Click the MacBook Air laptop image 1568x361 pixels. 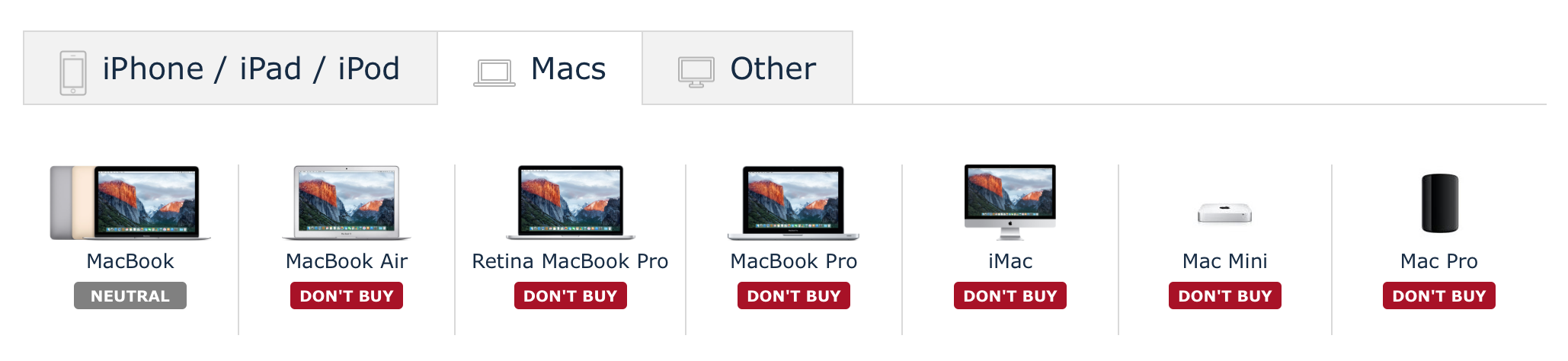click(x=347, y=203)
